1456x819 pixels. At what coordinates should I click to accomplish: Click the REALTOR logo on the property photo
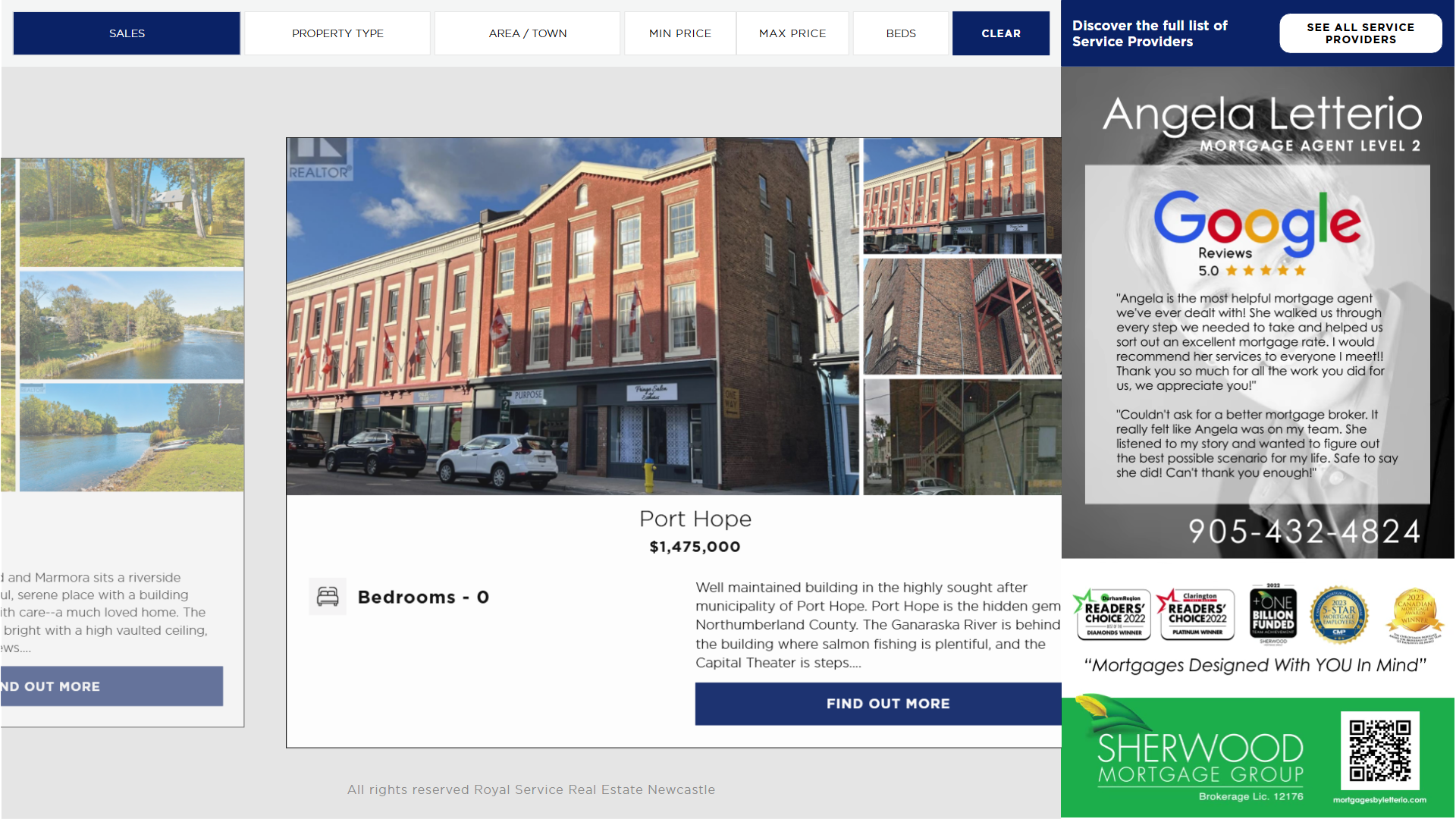point(319,159)
